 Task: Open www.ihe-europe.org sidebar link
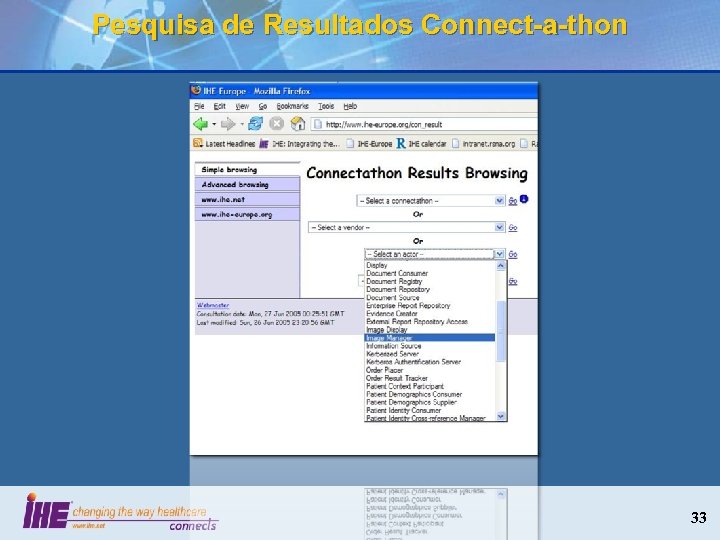(x=247, y=214)
